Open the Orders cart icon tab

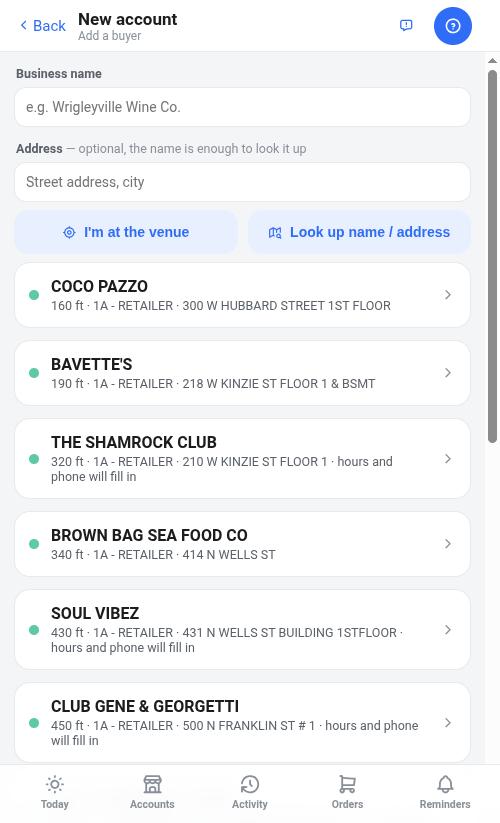(x=347, y=793)
